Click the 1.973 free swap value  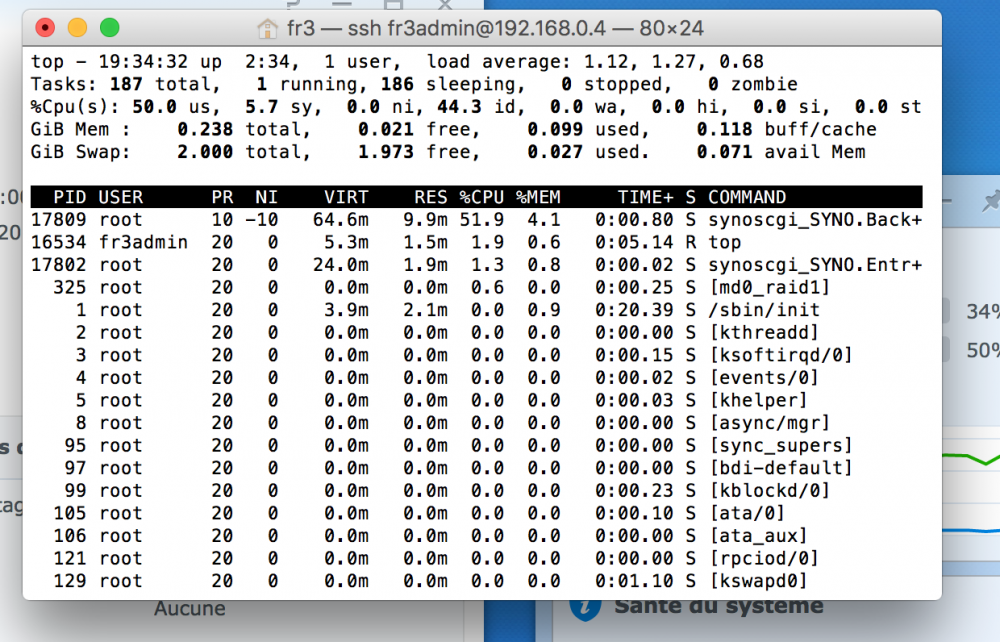click(x=386, y=152)
